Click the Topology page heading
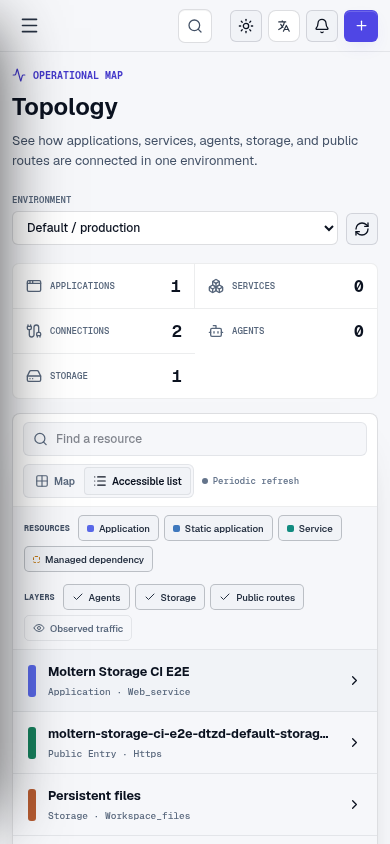This screenshot has width=390, height=844. (x=65, y=107)
